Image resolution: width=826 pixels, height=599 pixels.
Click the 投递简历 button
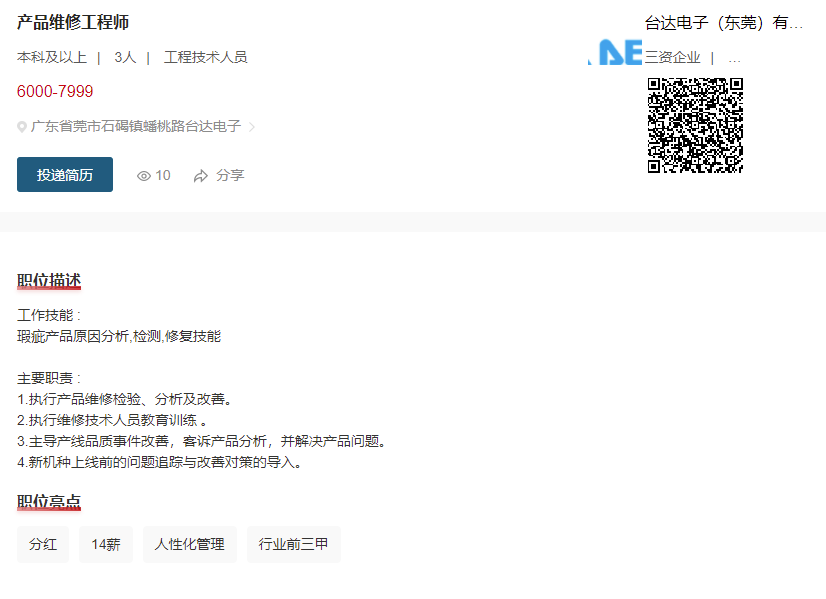[65, 175]
